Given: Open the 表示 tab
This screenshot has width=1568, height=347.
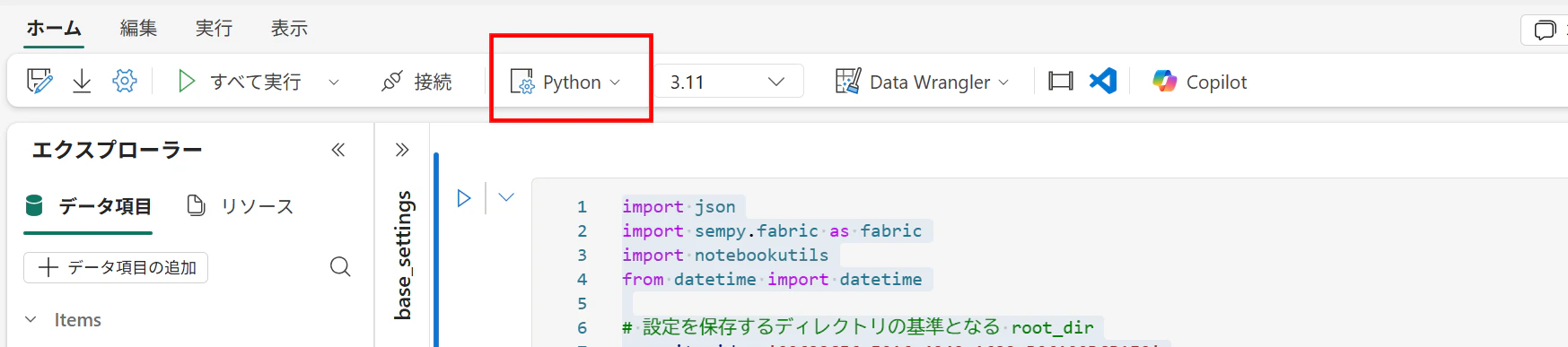Looking at the screenshot, I should [290, 29].
